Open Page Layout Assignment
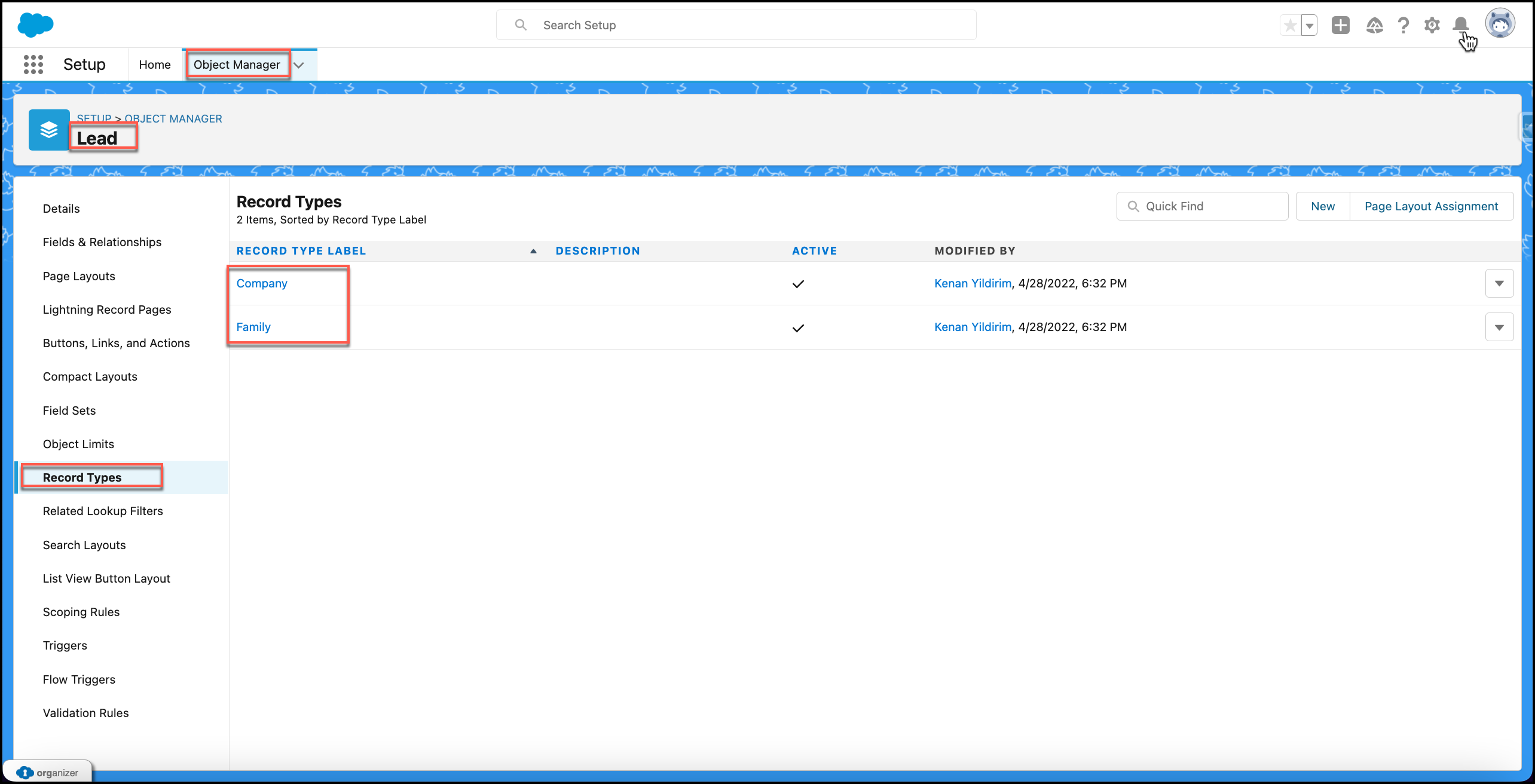Viewport: 1535px width, 784px height. coord(1431,206)
